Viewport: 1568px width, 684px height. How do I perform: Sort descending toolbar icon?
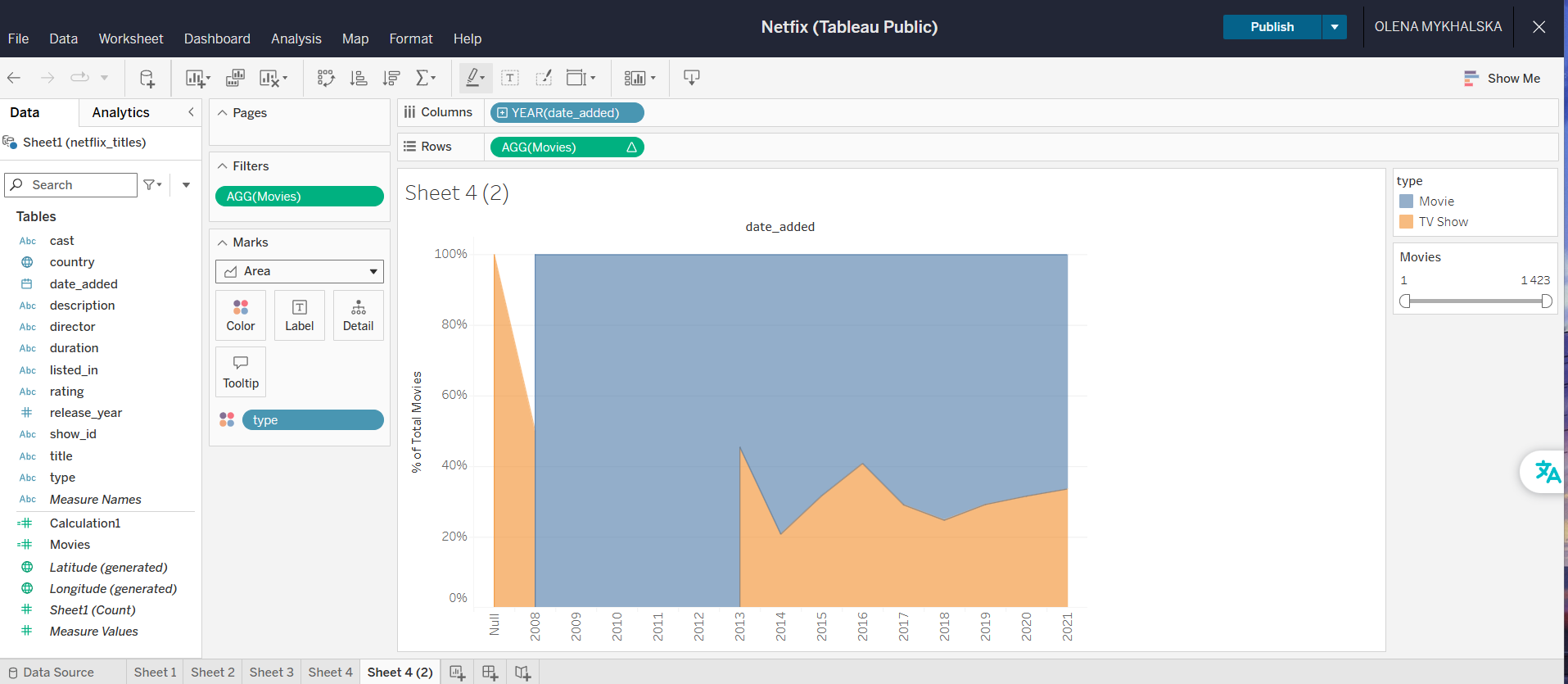pos(391,78)
